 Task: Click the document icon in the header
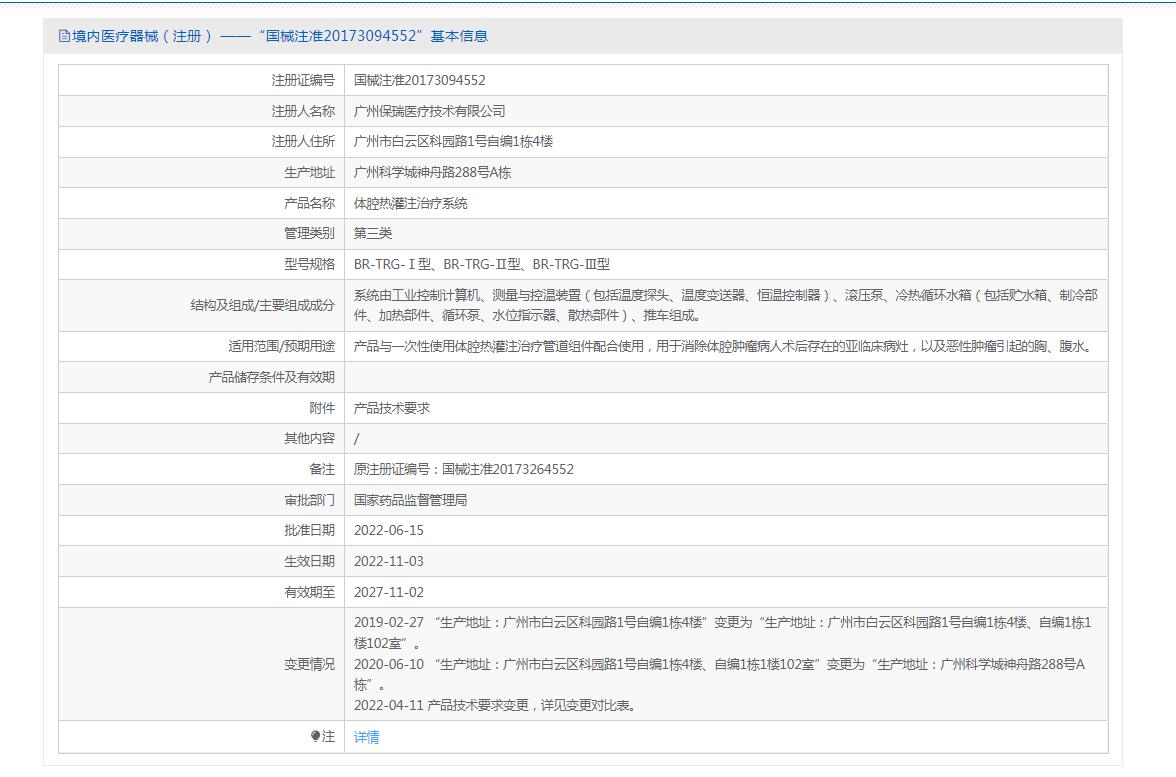[65, 36]
